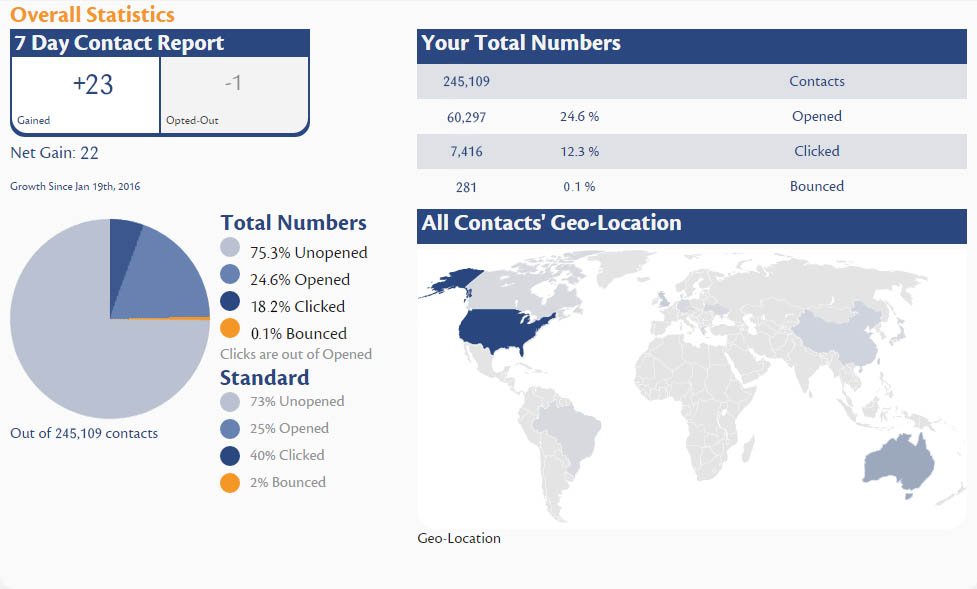
Task: Click the Unopened legend color circle under Total Numbers
Action: tap(230, 247)
